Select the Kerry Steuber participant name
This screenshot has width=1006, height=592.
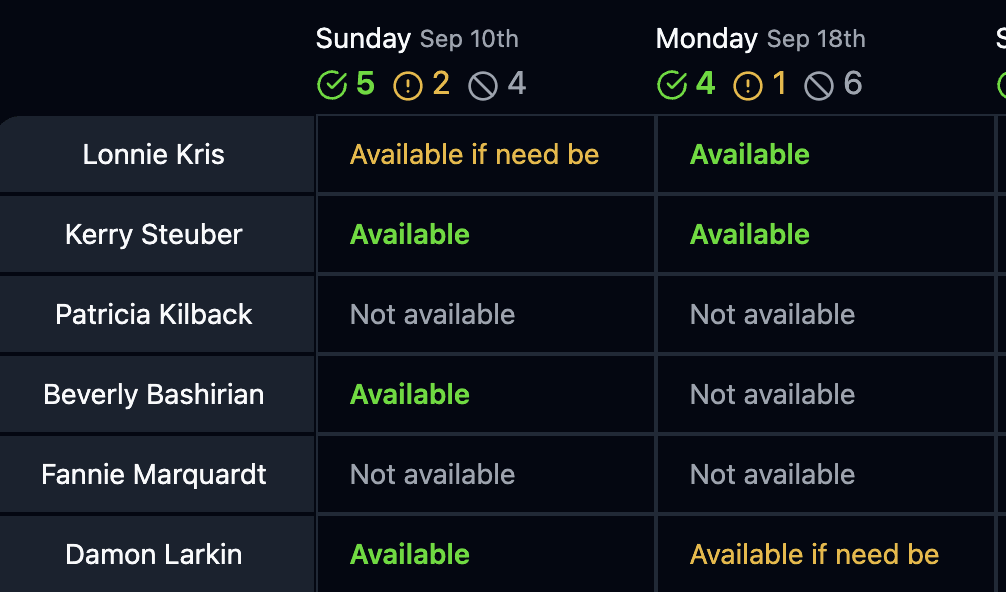[x=154, y=235]
